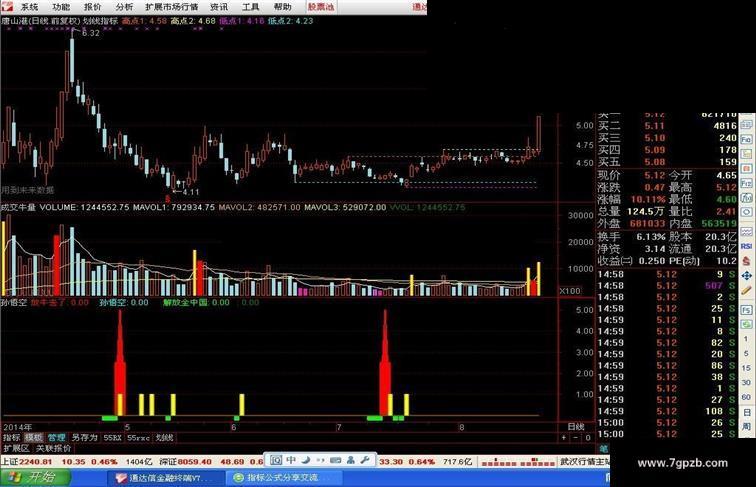Open the 资讯 menu
This screenshot has height=487, width=756.
click(219, 7)
